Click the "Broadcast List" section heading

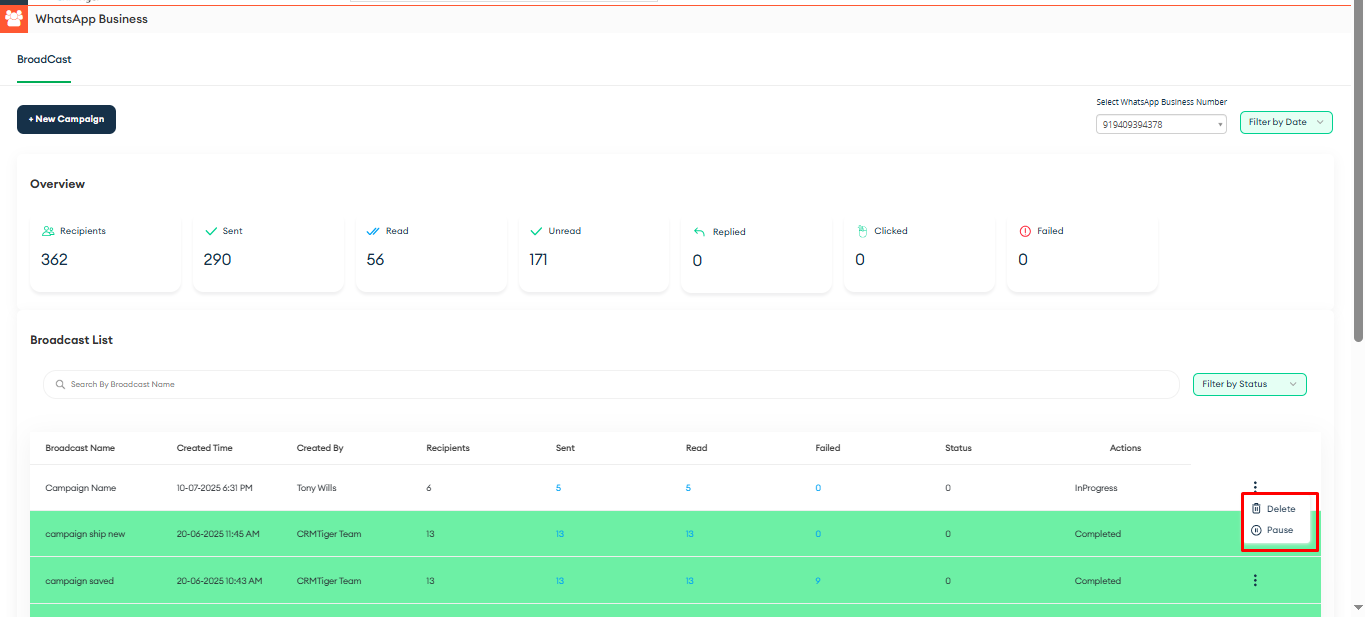tap(71, 340)
